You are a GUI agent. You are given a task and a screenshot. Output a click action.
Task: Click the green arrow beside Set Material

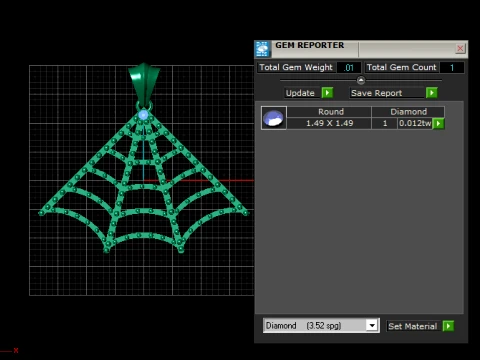[448, 326]
